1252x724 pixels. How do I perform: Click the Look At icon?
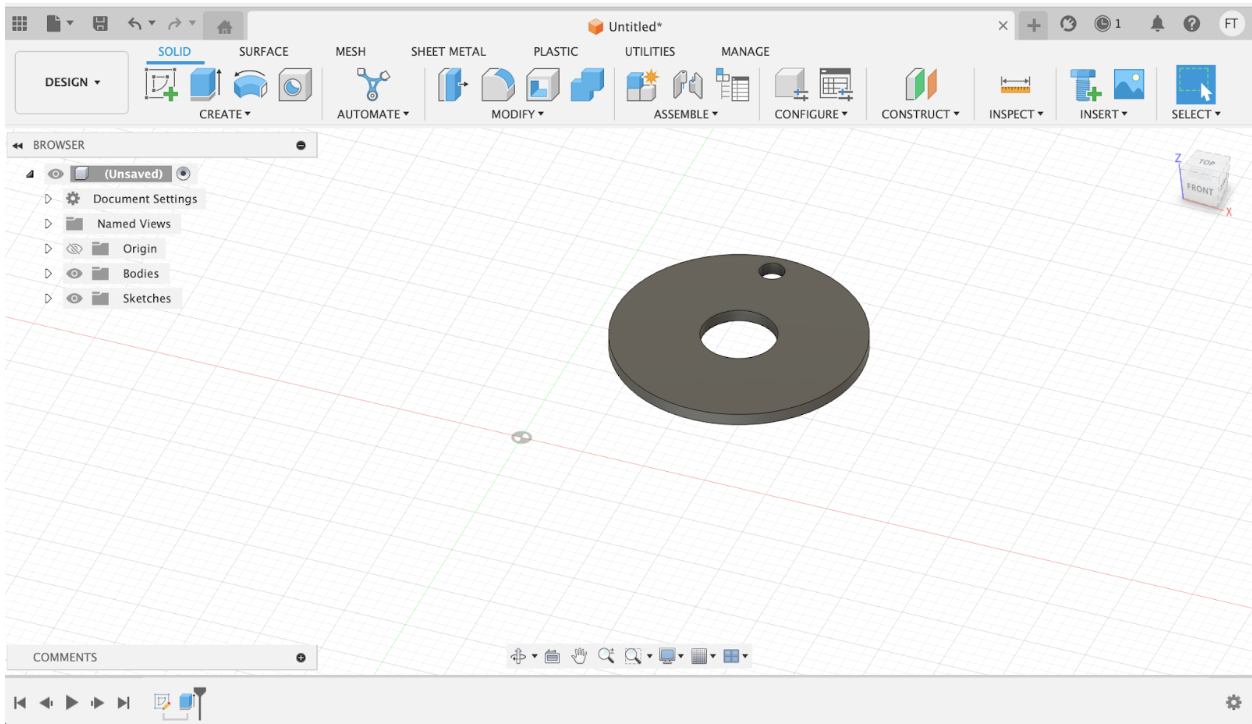point(552,656)
